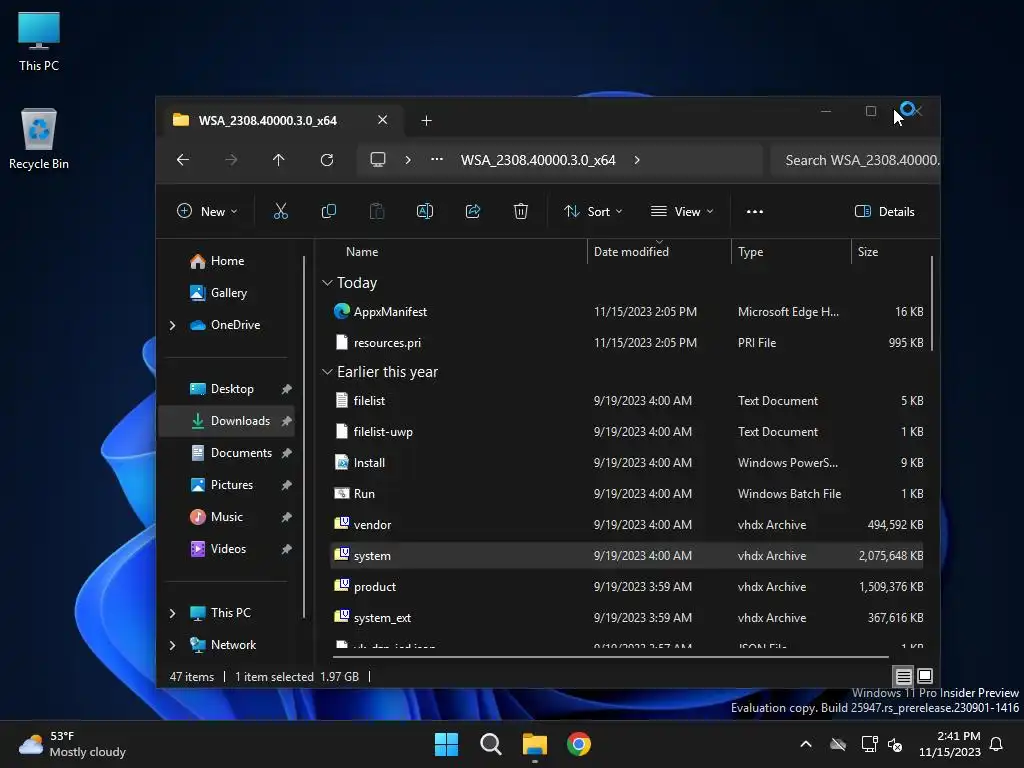Collapse the Today group

point(327,283)
